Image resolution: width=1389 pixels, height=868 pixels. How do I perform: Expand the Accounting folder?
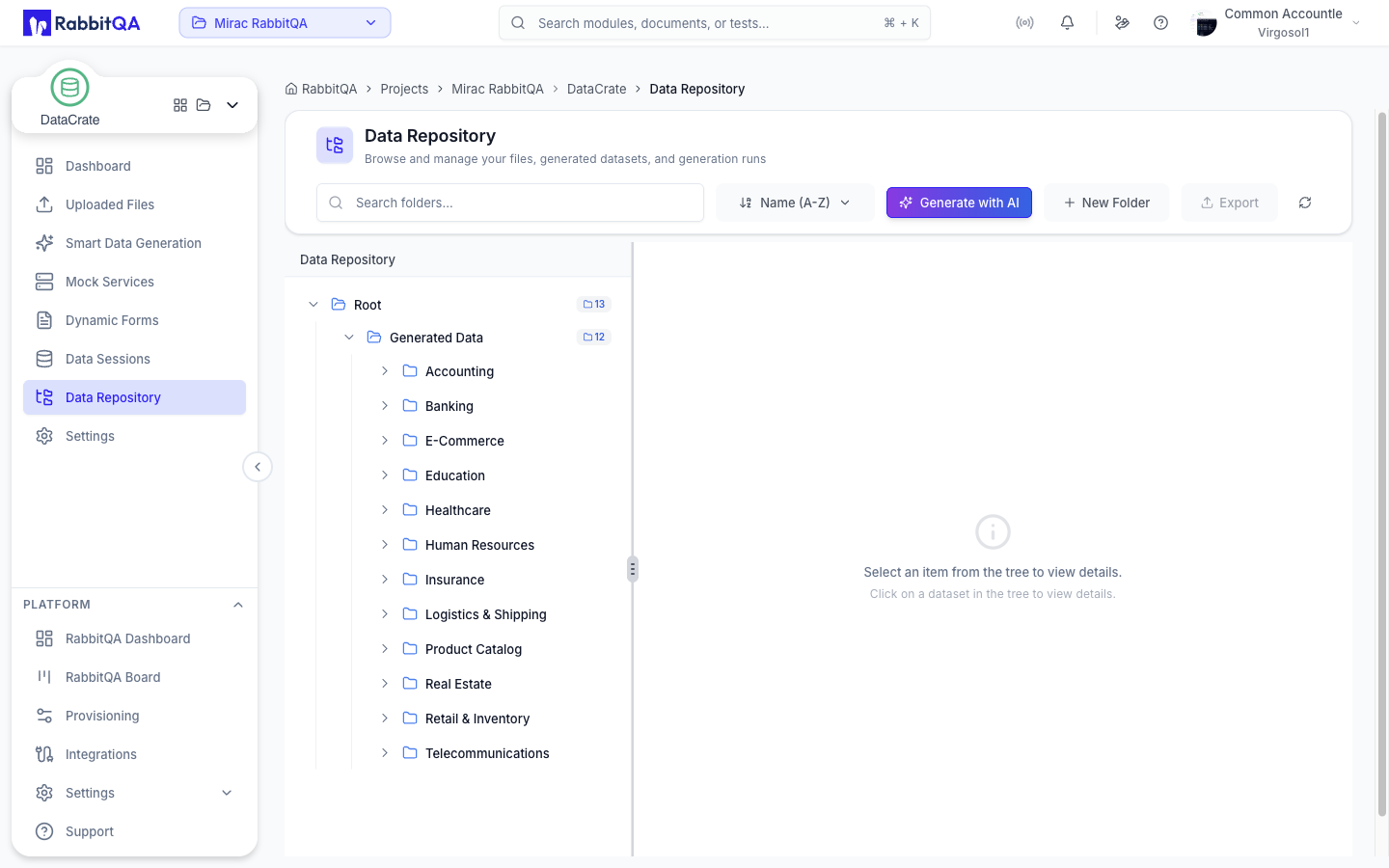(385, 371)
